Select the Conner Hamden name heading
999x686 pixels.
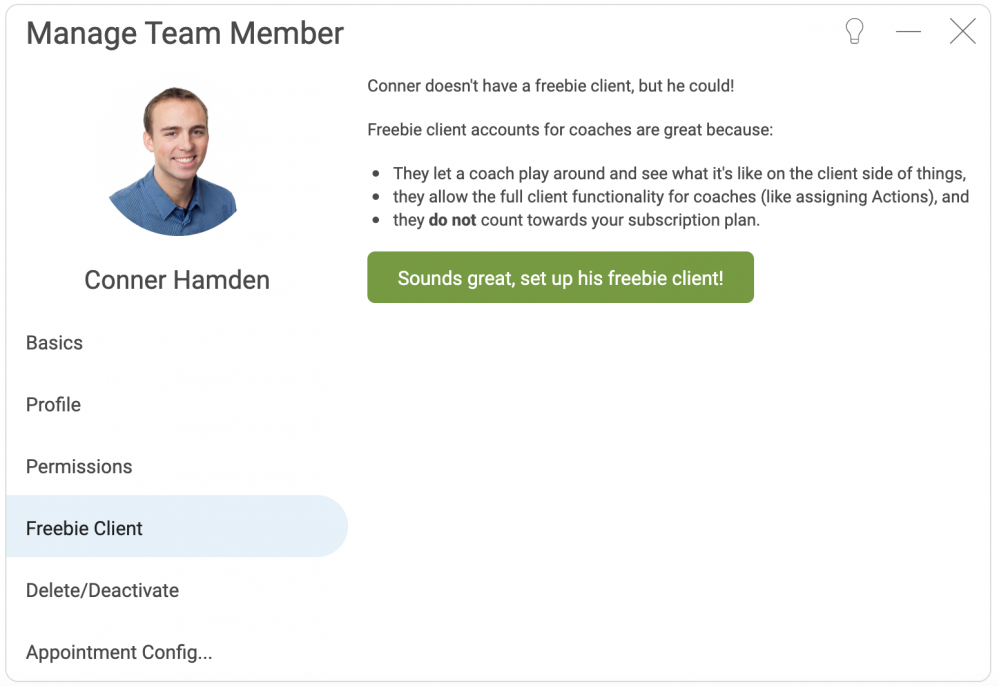177,280
